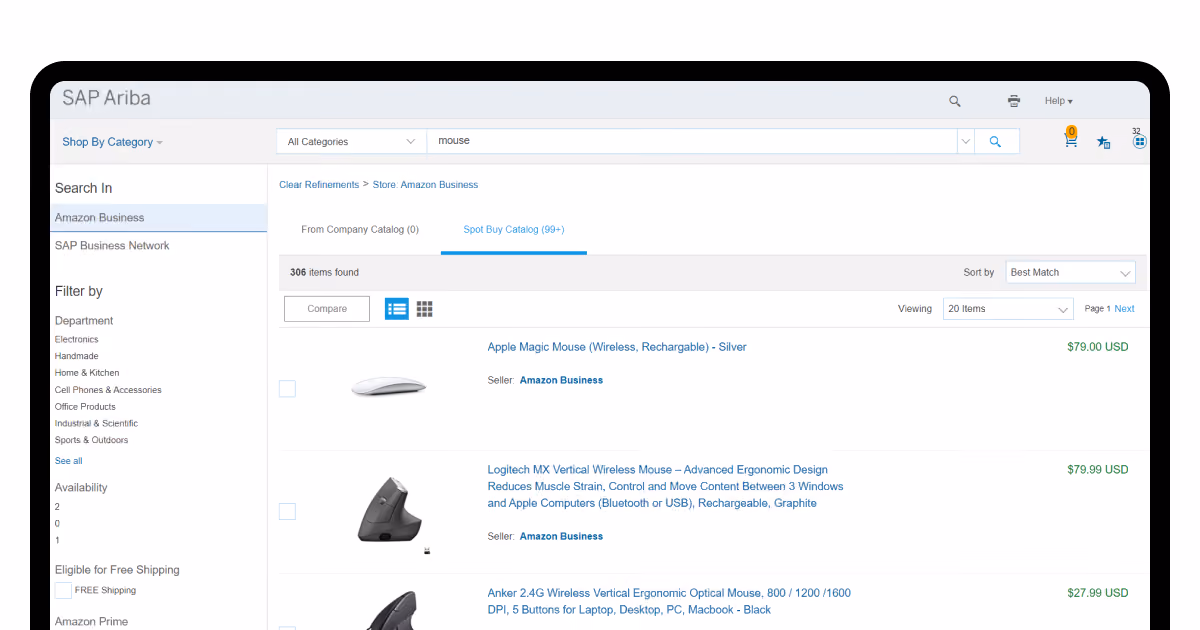Screen dimensions: 1200x630
Task: Filter by Sports & Outdoors department
Action: tap(91, 440)
